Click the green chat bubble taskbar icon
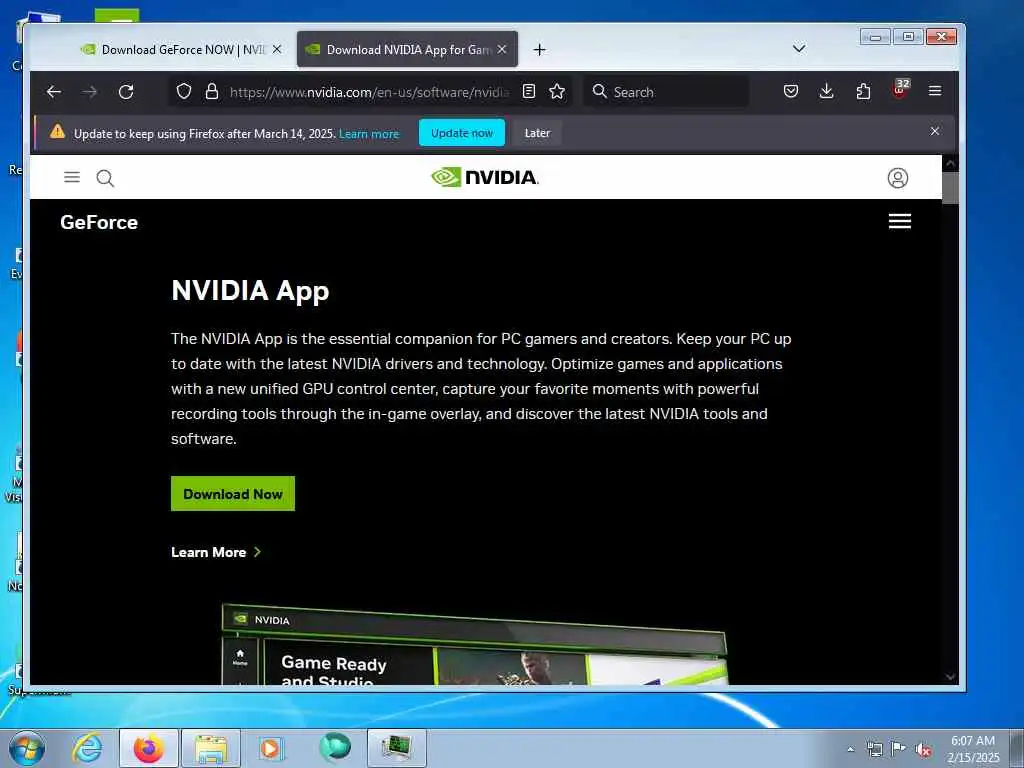Screen dimensions: 1024x768 [334, 748]
